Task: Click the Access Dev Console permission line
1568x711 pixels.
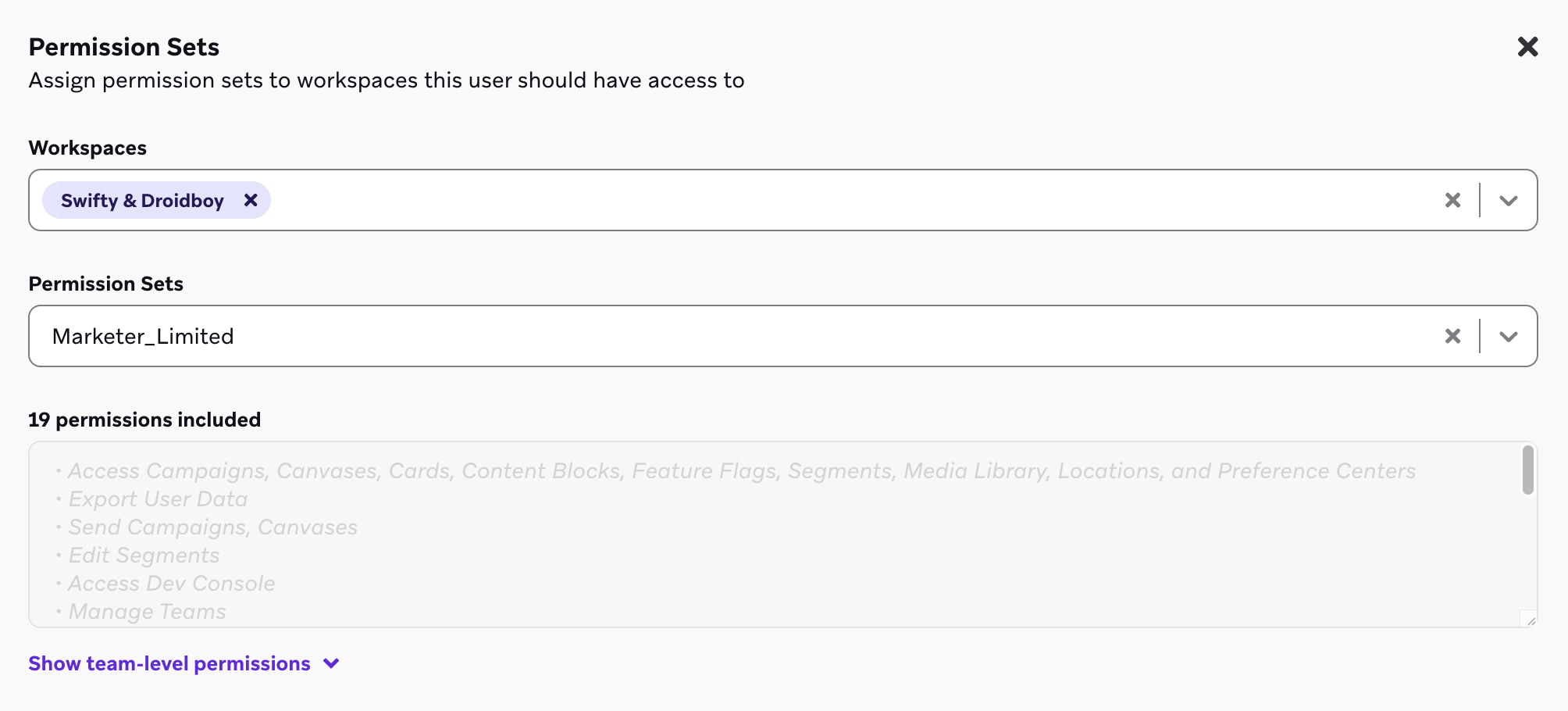Action: click(172, 584)
